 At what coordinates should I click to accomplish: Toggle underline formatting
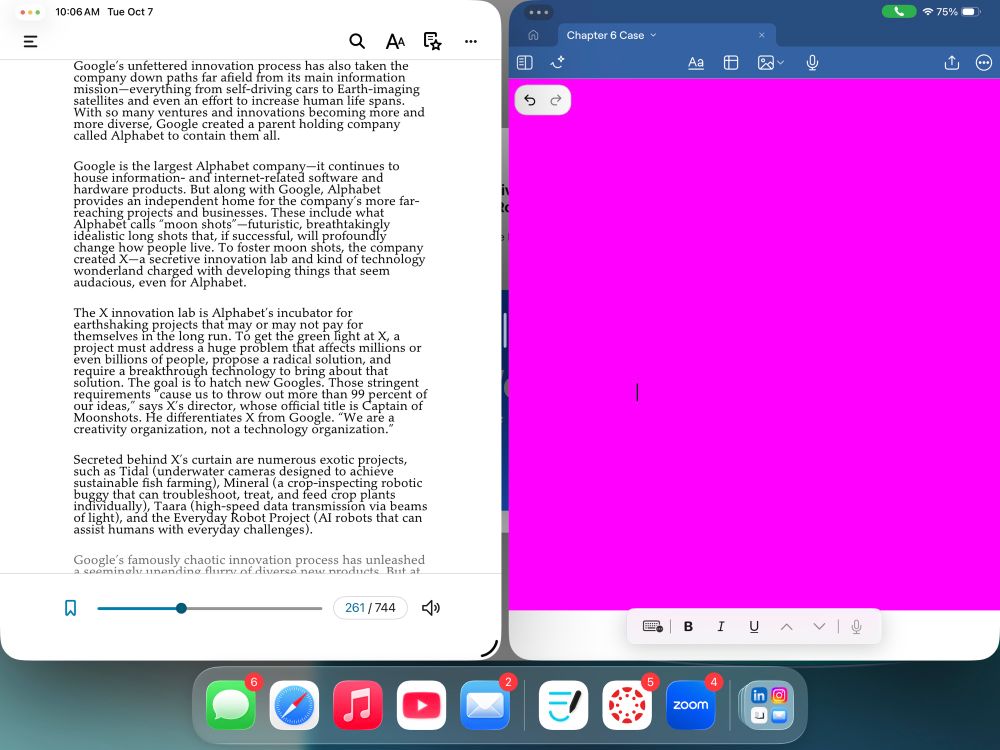754,626
